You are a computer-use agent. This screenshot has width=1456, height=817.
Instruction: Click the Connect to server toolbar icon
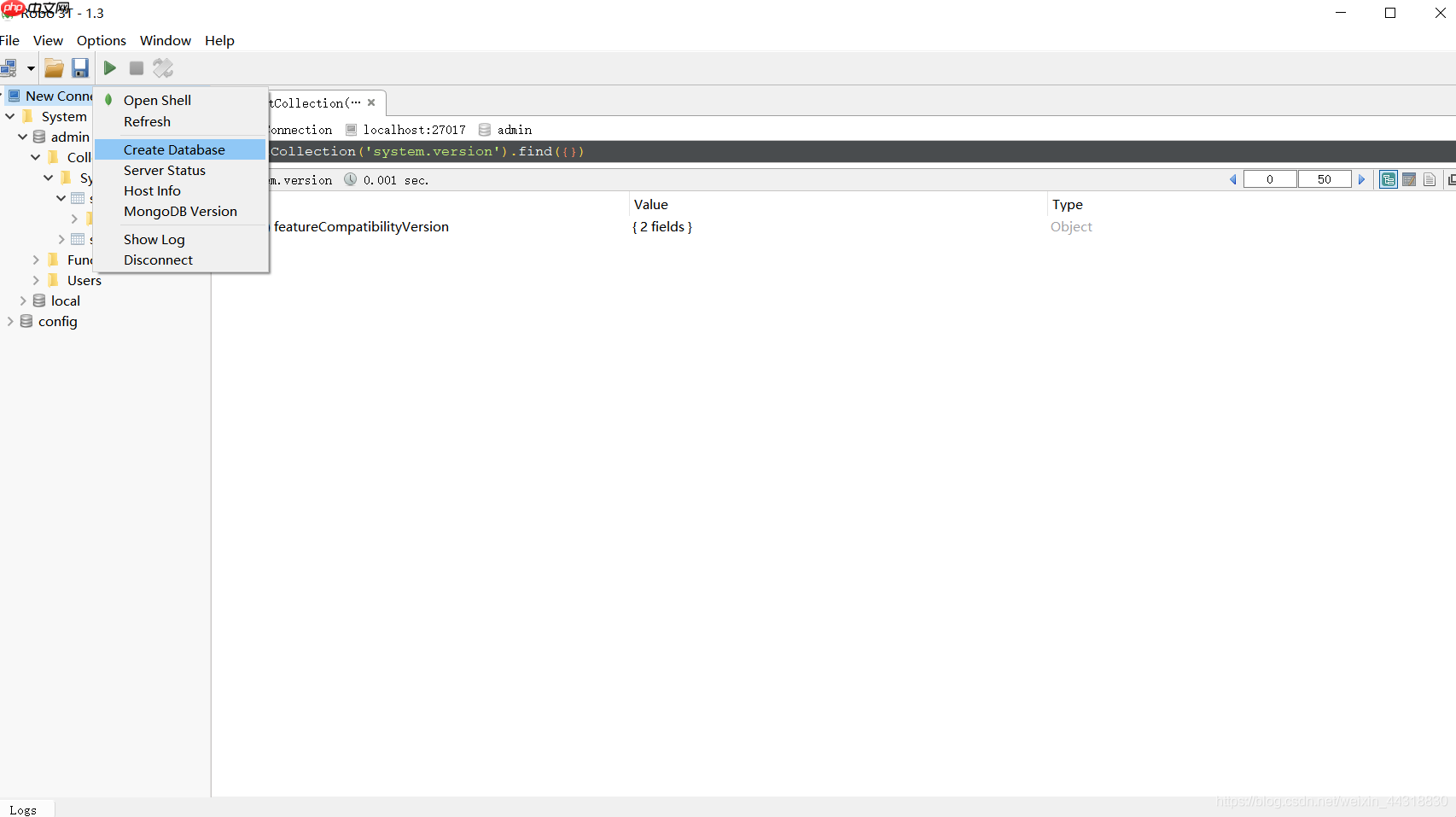click(x=9, y=68)
